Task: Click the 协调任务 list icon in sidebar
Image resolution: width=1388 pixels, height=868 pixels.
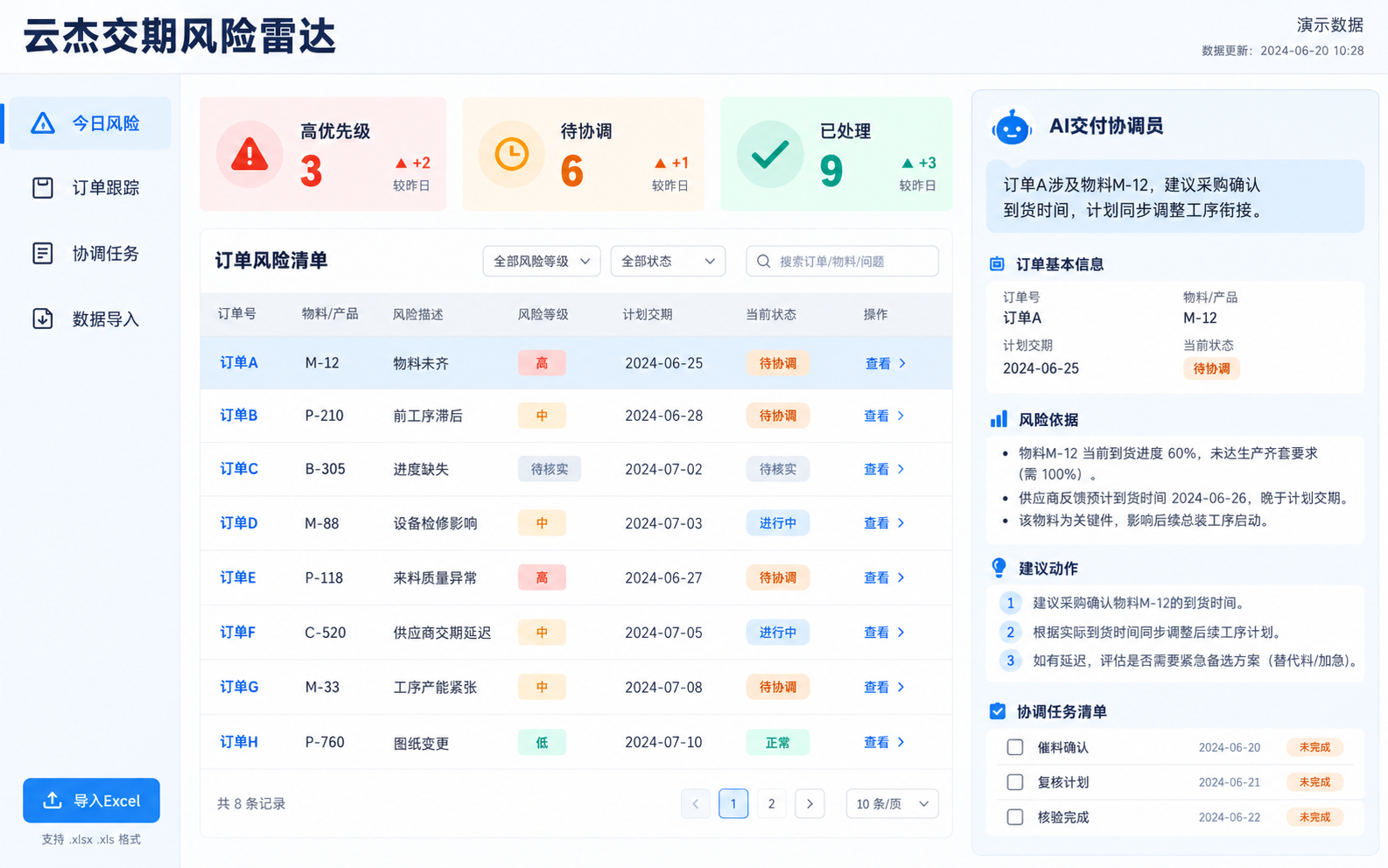Action: point(43,254)
